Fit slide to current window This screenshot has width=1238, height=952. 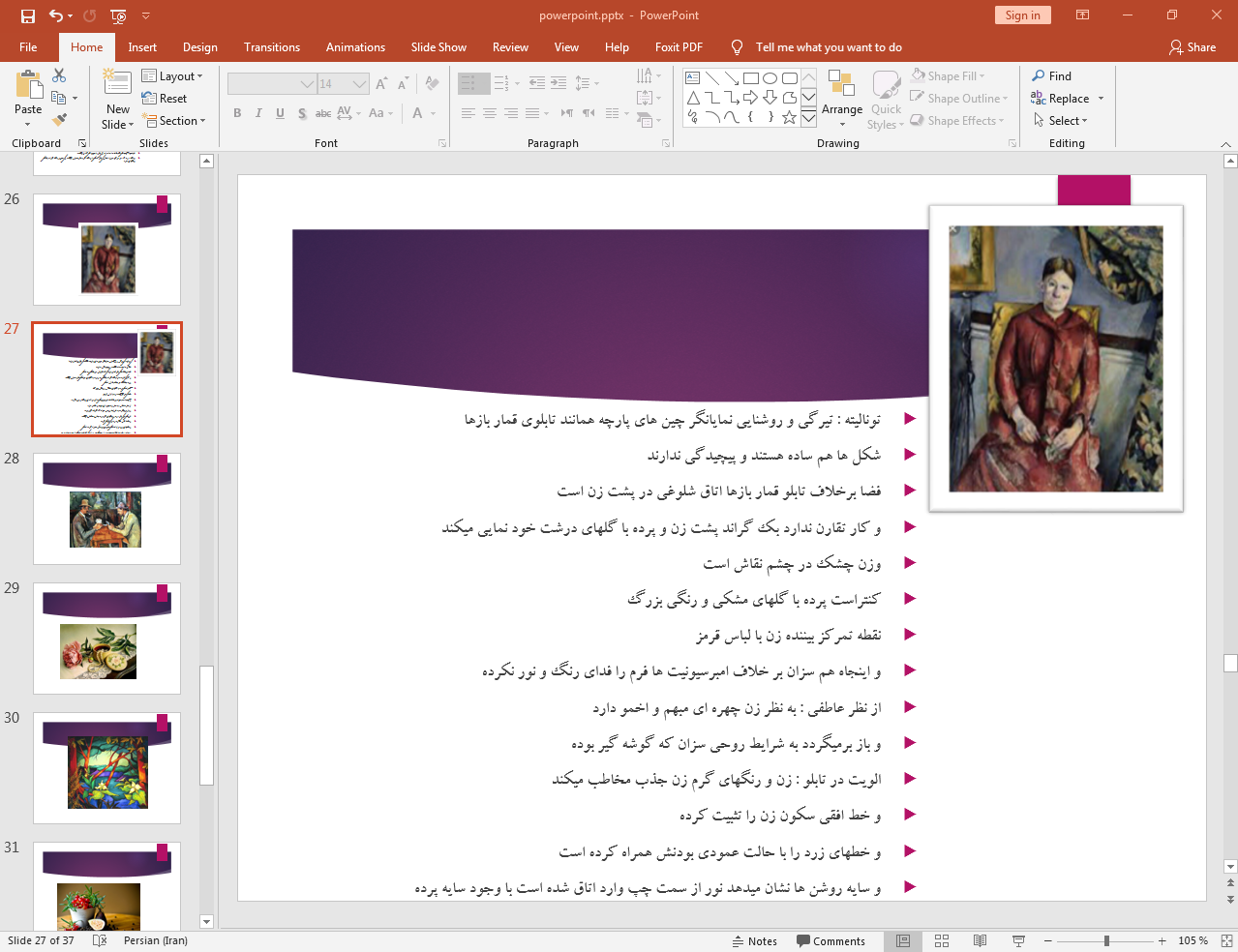click(1226, 940)
